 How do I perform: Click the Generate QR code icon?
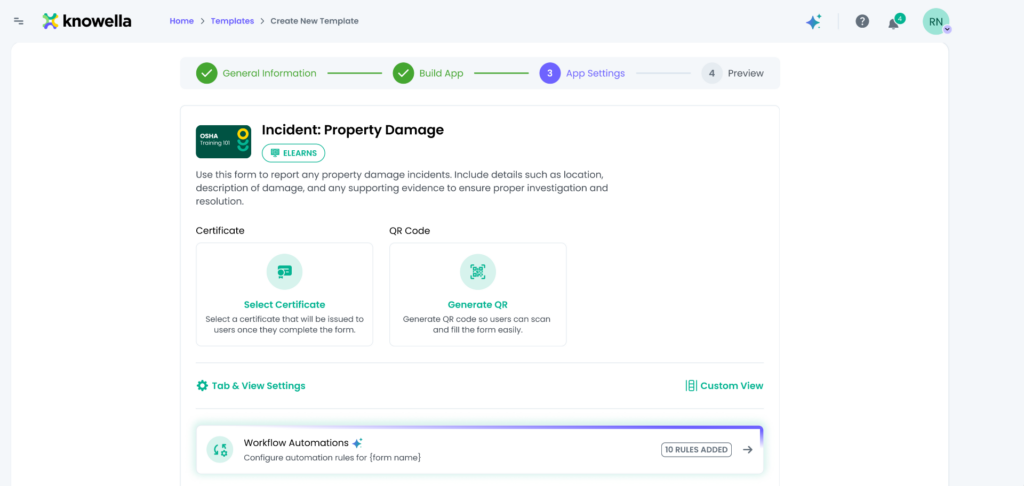coord(477,271)
